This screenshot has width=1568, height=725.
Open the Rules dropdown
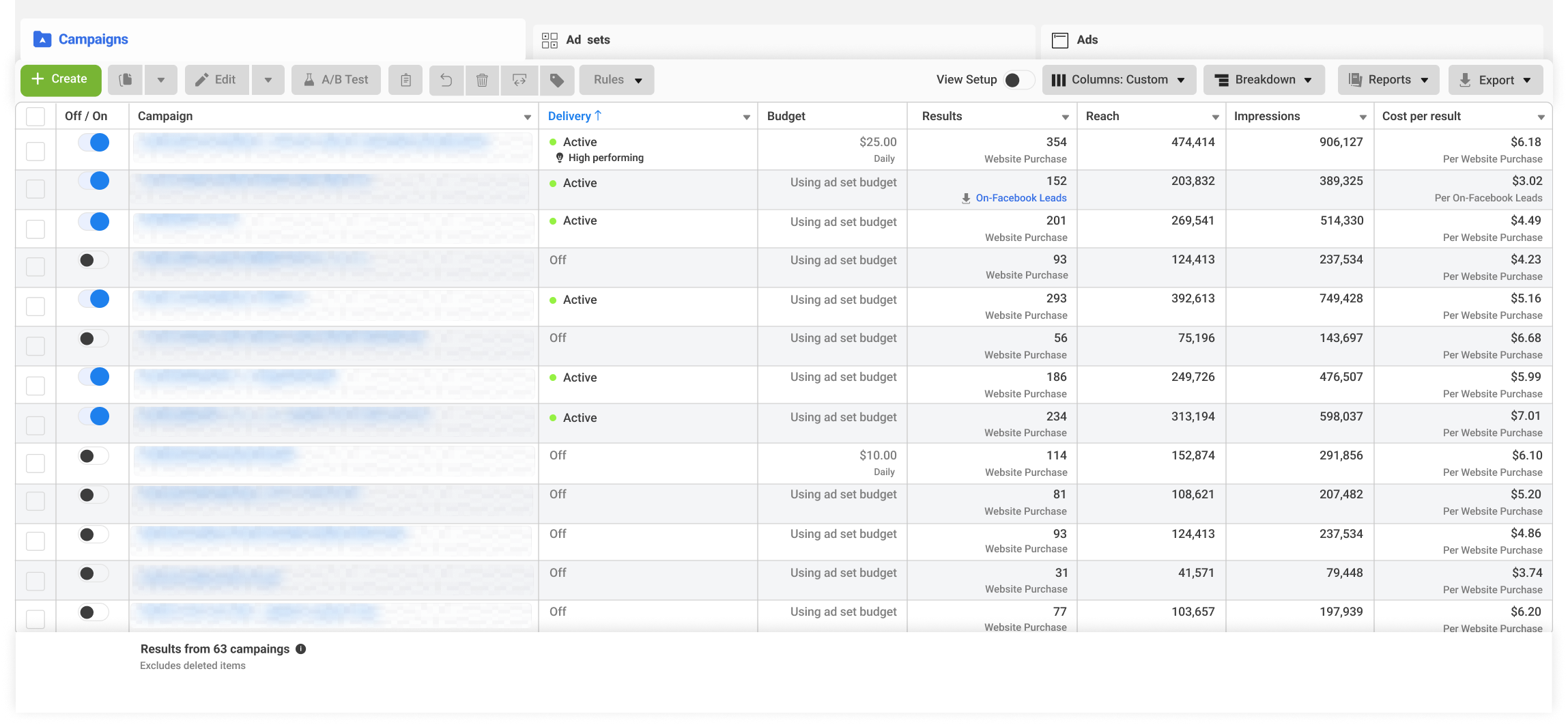(617, 80)
